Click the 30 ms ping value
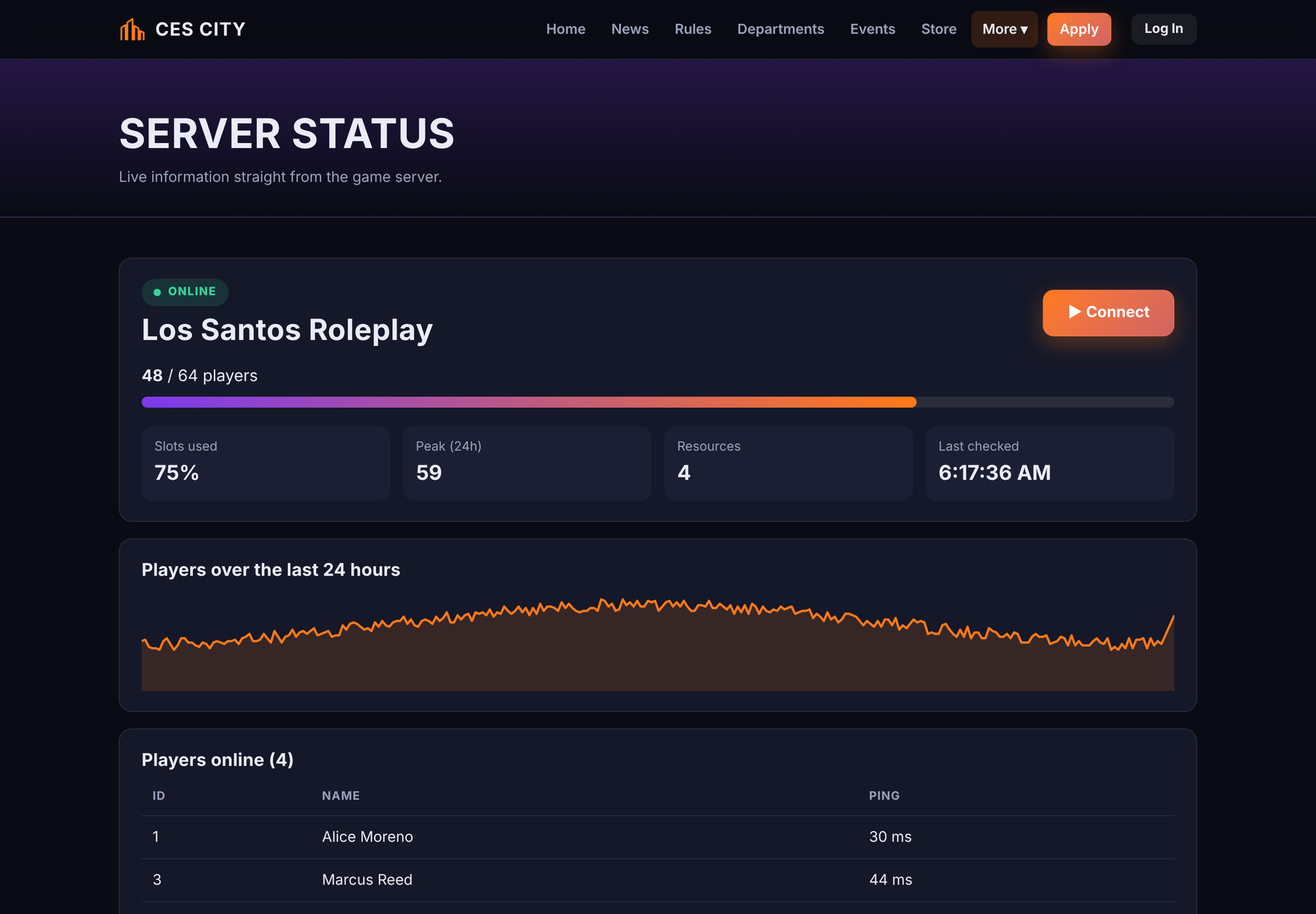Viewport: 1316px width, 914px height. 890,837
